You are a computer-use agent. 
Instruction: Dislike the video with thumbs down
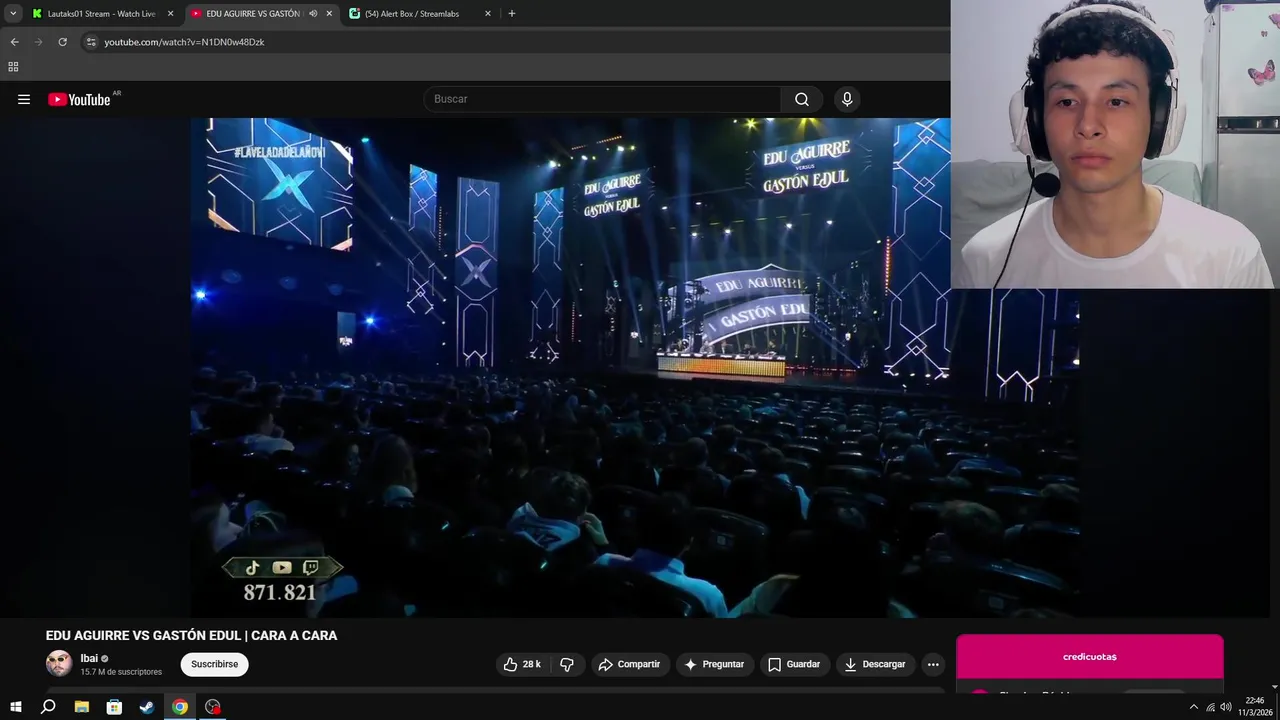pos(566,664)
